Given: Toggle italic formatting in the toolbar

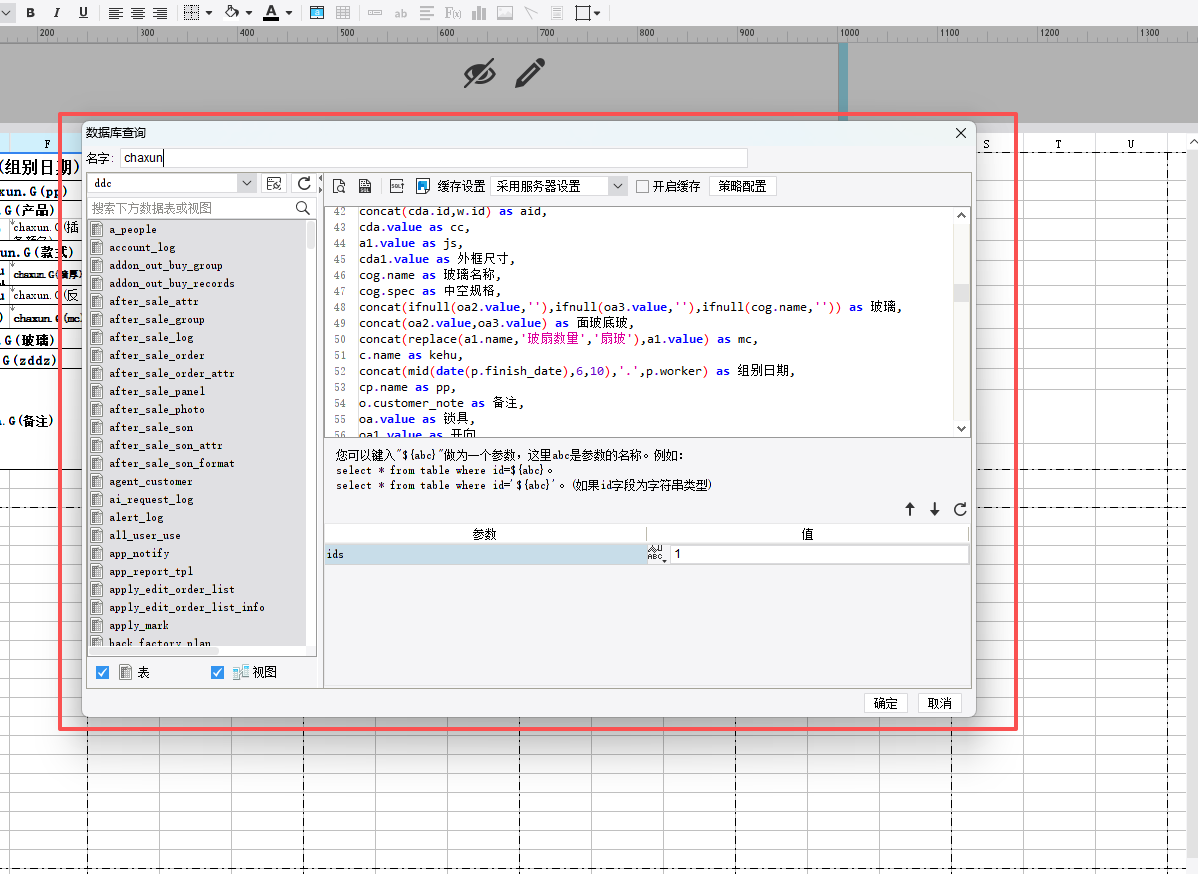Looking at the screenshot, I should (57, 12).
